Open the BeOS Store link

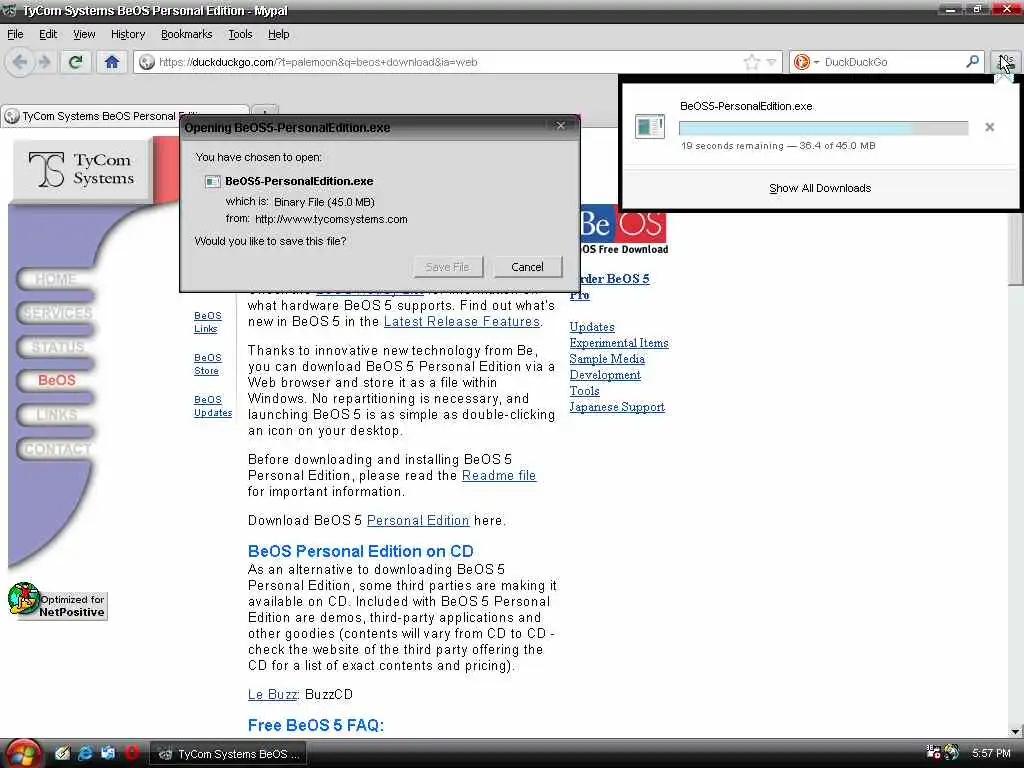[x=208, y=364]
